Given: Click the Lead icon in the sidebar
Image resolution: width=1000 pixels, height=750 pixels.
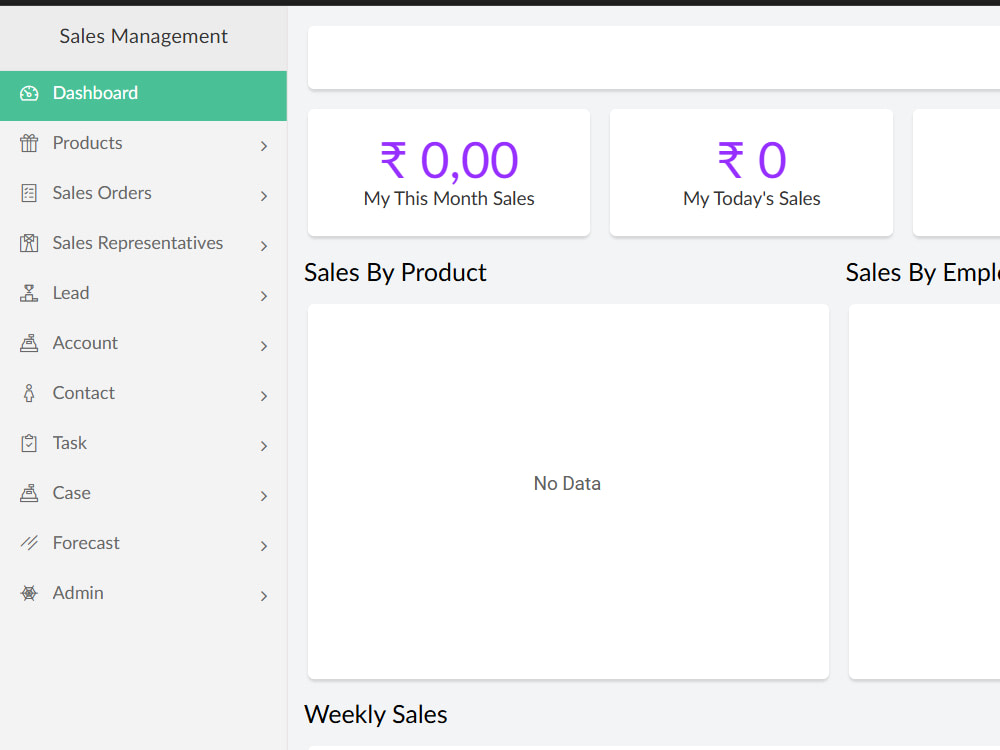Looking at the screenshot, I should tap(29, 293).
